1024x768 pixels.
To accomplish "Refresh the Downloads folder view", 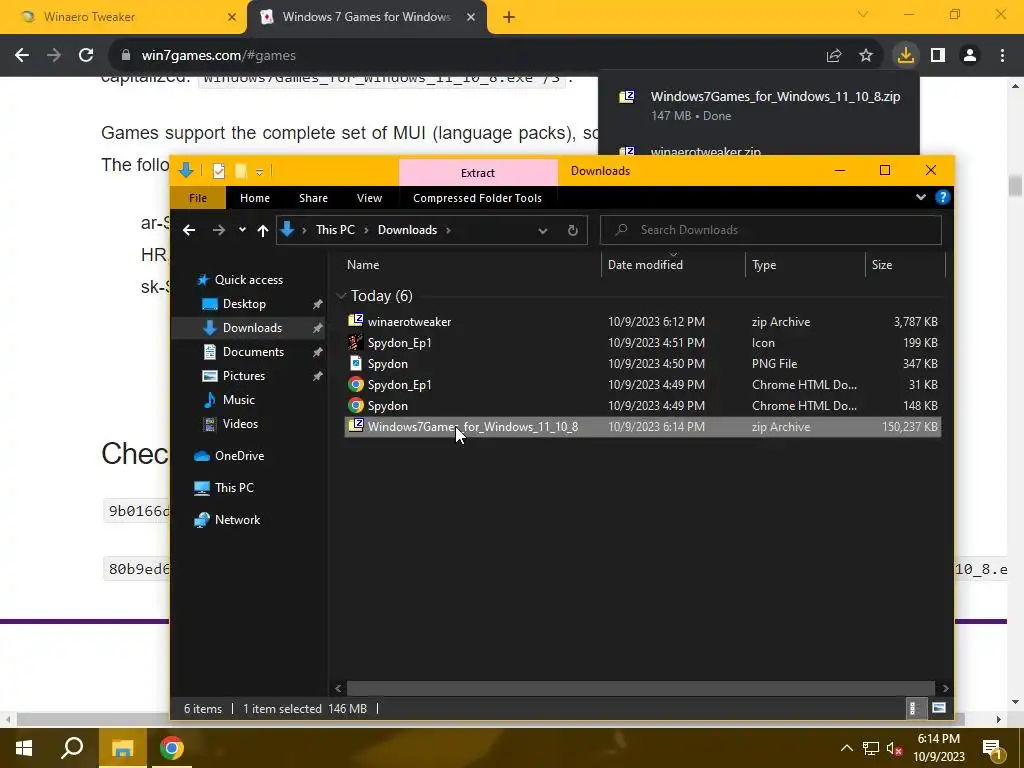I will pyautogui.click(x=573, y=231).
